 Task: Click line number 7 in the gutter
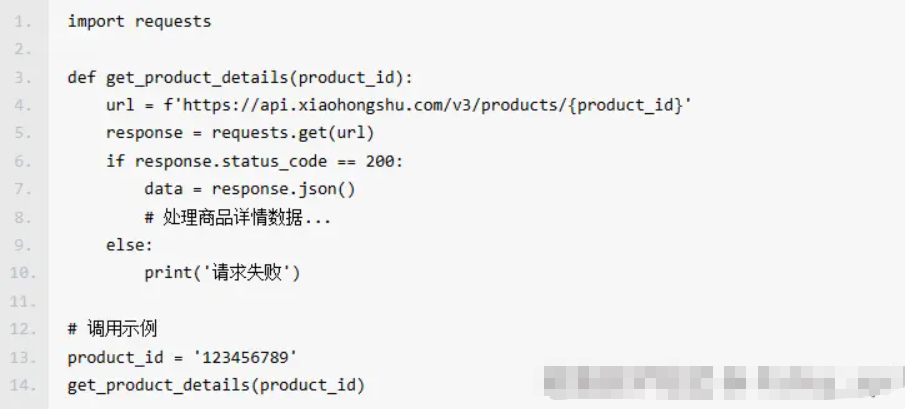coord(24,189)
